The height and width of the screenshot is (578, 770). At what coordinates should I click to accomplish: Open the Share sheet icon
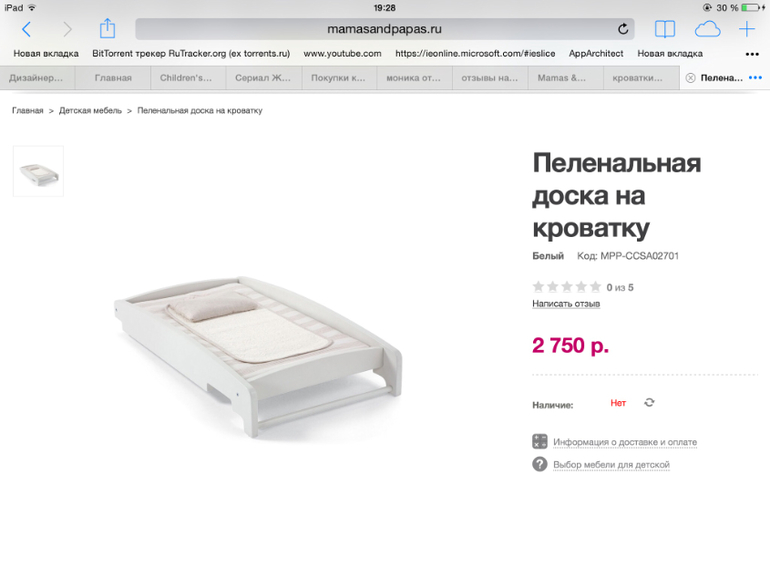click(x=107, y=28)
